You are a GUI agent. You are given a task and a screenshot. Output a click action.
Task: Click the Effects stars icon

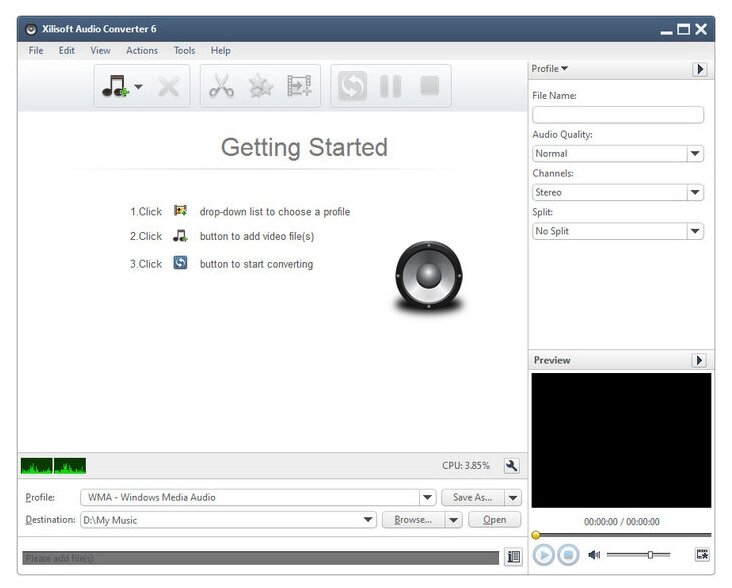(x=260, y=86)
